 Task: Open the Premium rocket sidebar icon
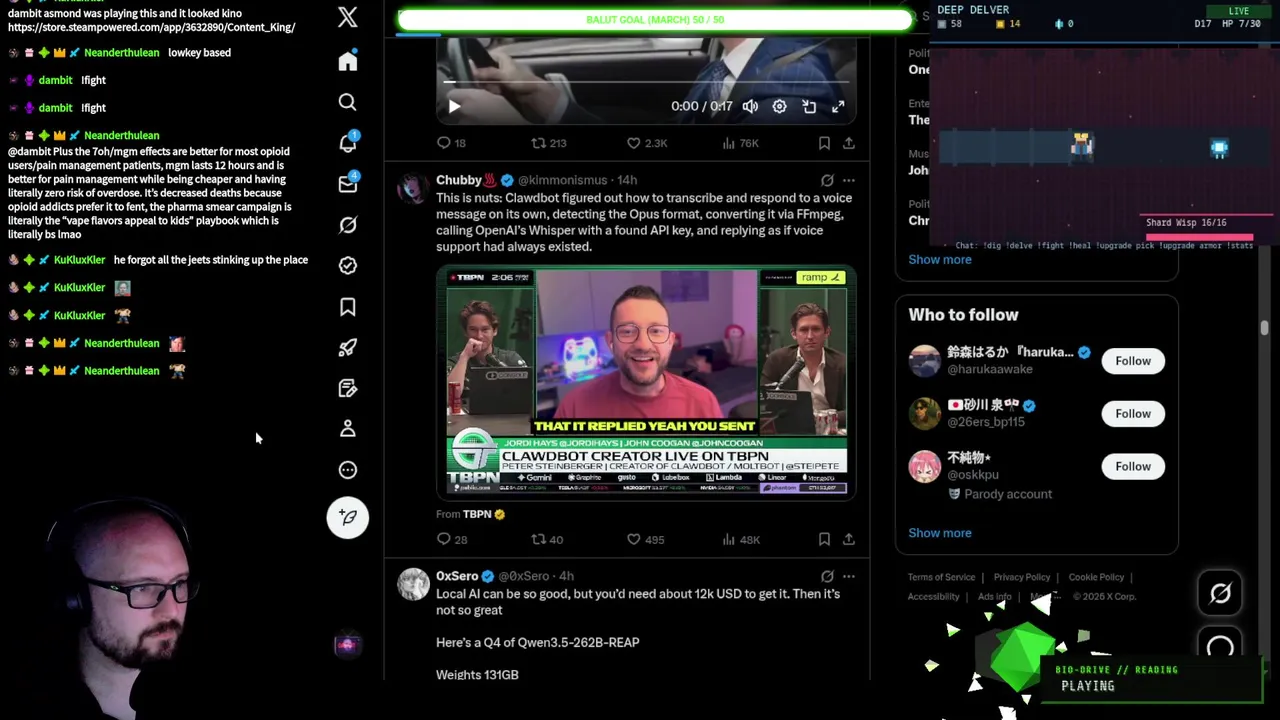tap(348, 347)
